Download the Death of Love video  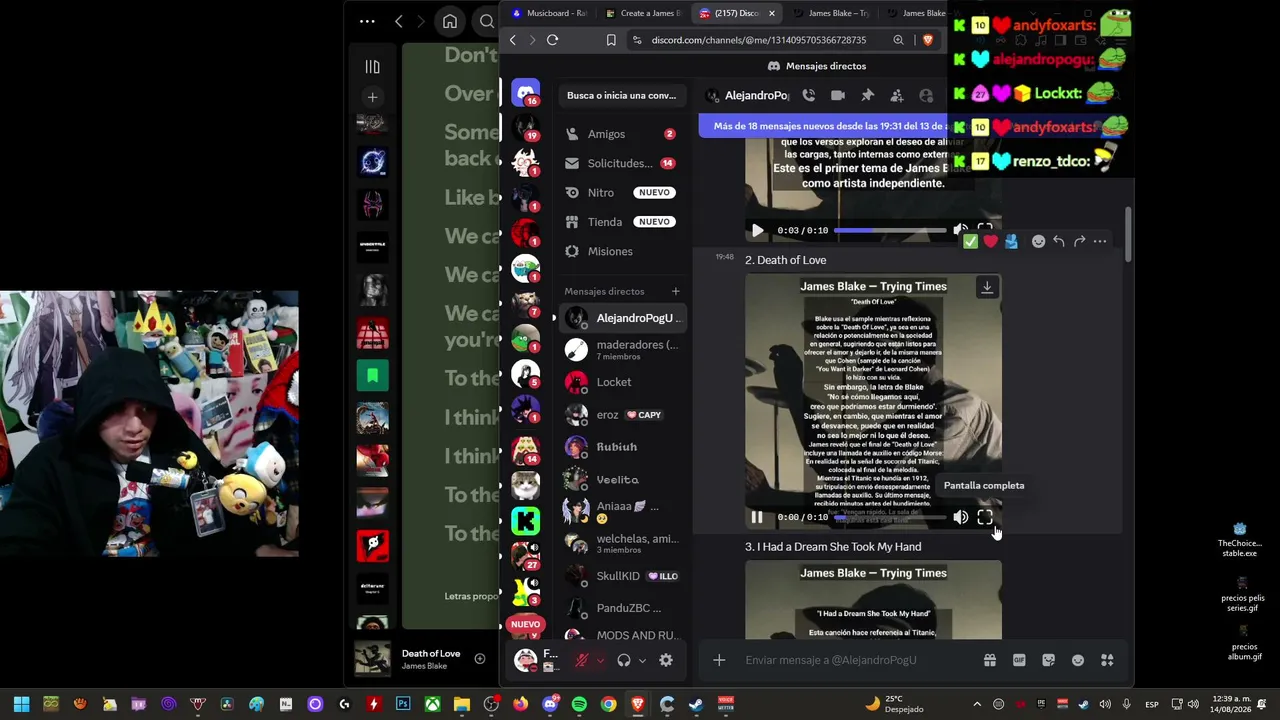[x=987, y=288]
